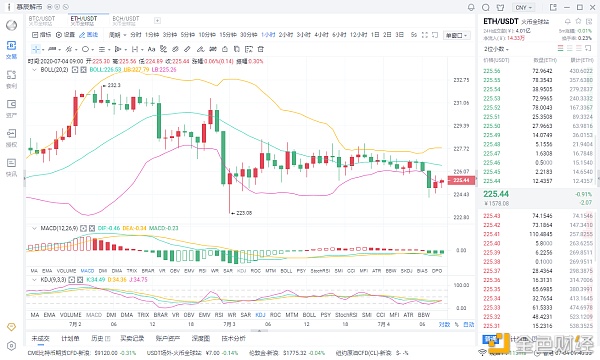Screen dimensions: 600x360
Task: Enter fullscreen chart mode icon
Action: pyautogui.click(x=425, y=35)
